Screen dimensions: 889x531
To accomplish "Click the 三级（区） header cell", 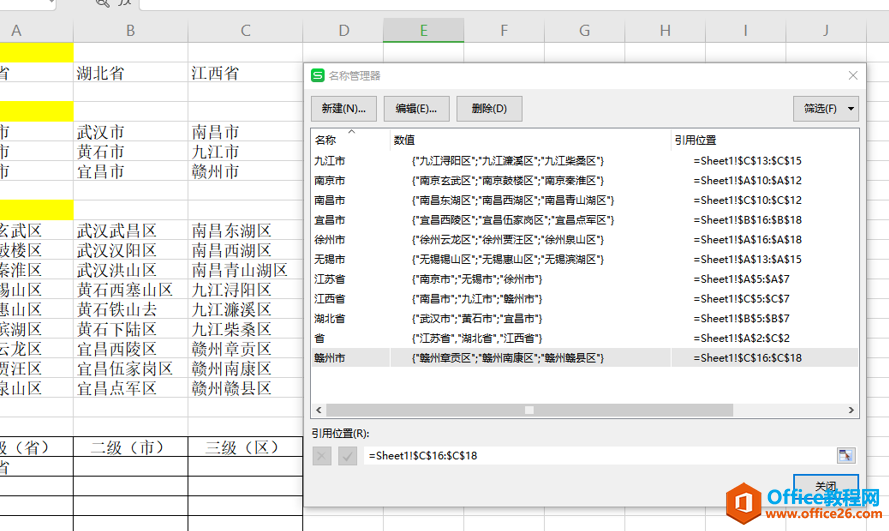I will pos(245,447).
